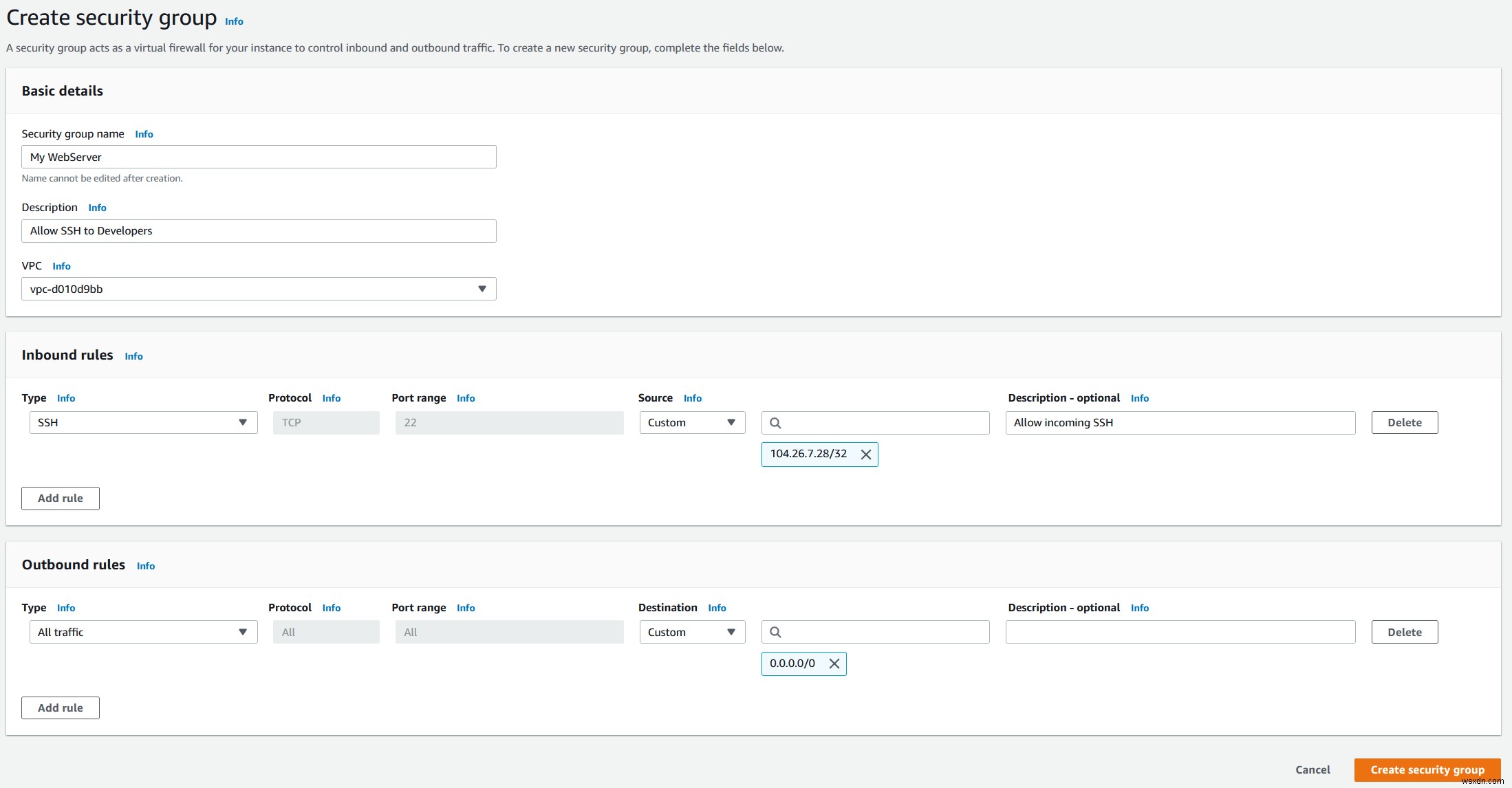
Task: Click the Security group name input field
Action: point(258,156)
